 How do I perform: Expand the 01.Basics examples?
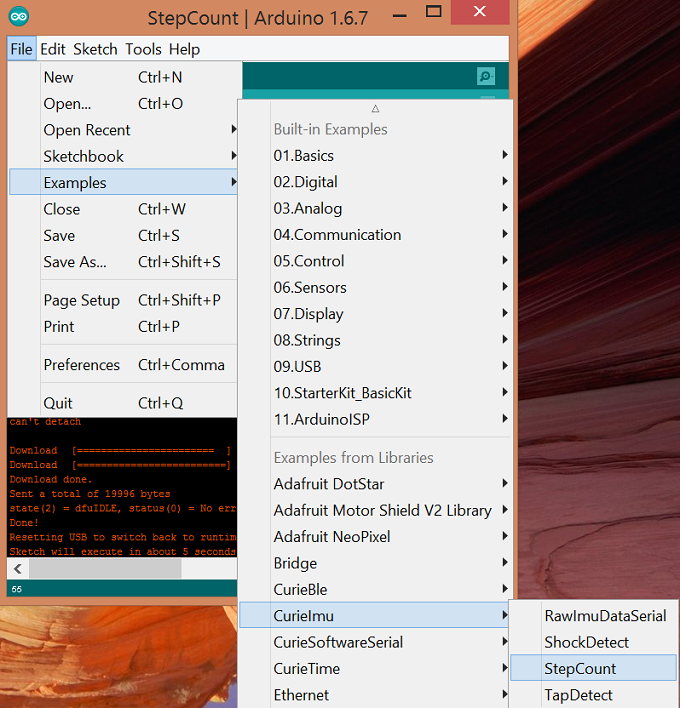point(376,156)
